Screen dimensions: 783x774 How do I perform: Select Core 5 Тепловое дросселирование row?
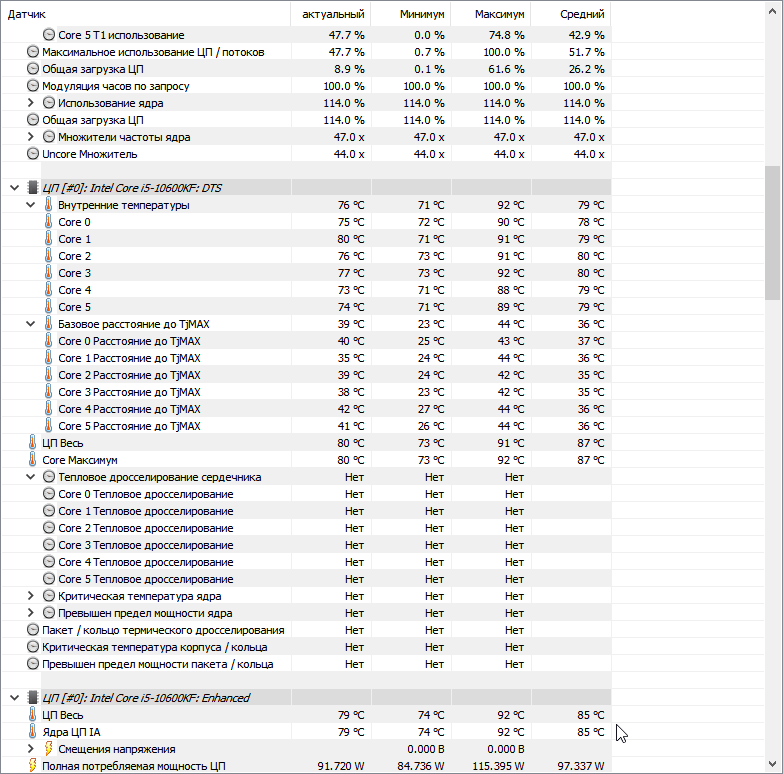click(306, 579)
